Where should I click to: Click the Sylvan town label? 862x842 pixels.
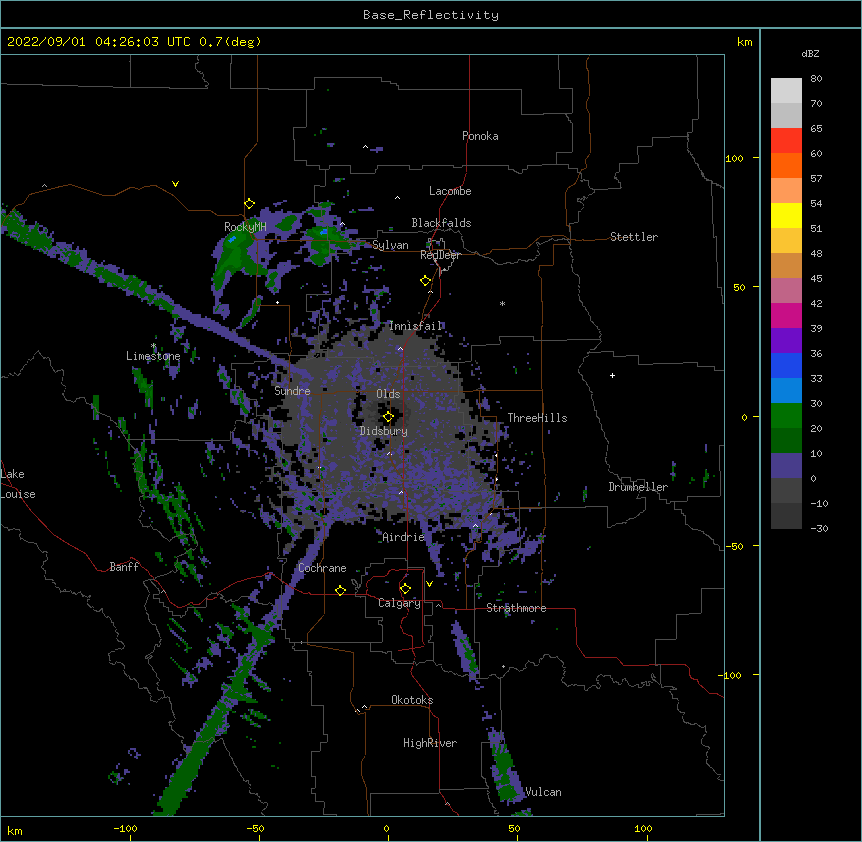(x=390, y=245)
